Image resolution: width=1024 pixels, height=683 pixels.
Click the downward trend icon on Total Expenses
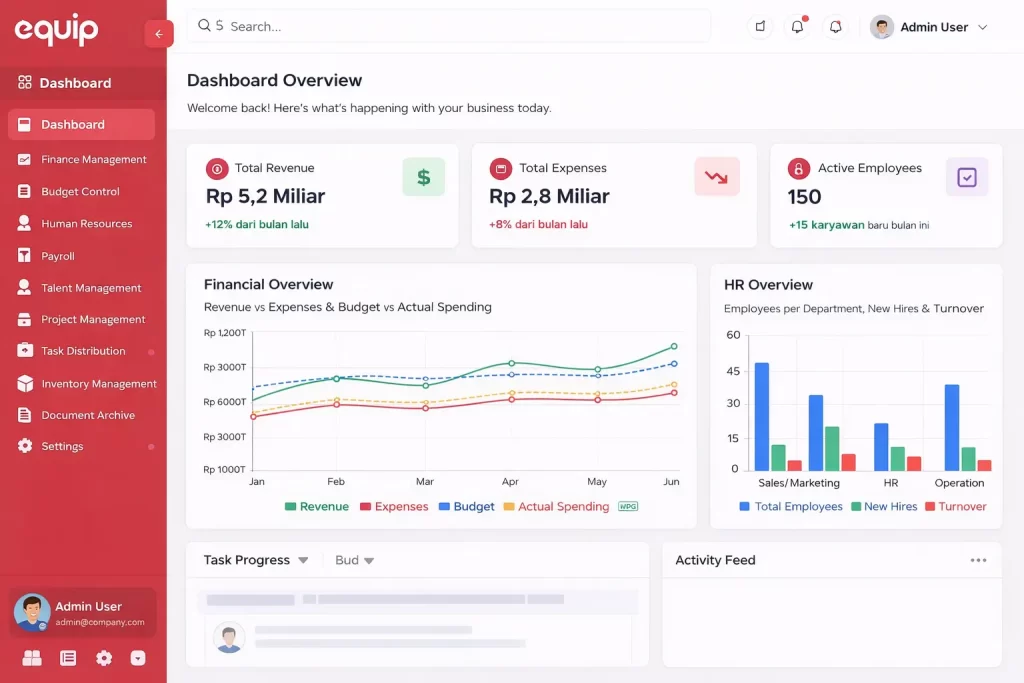[x=716, y=177]
